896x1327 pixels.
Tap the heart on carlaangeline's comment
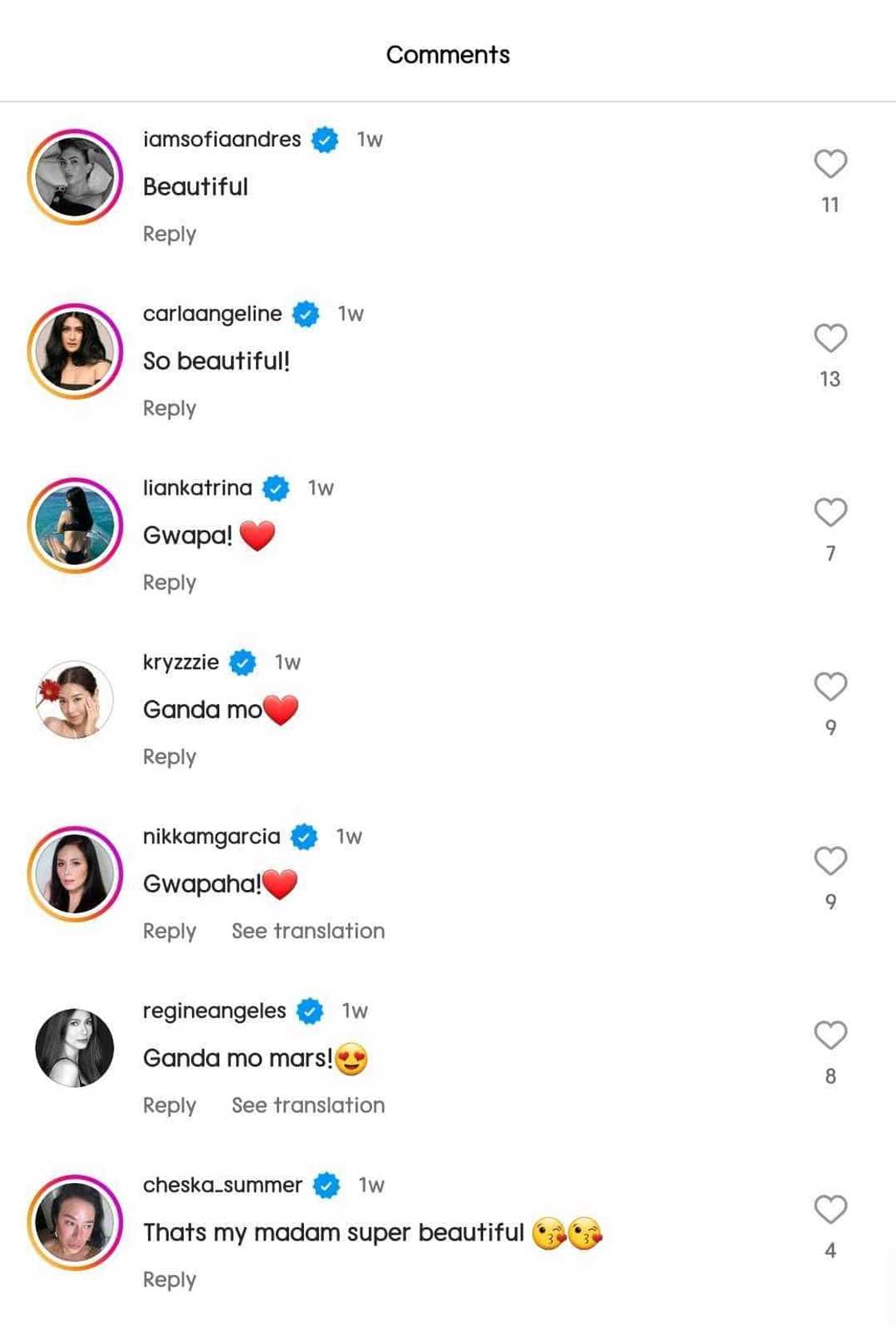(x=830, y=338)
